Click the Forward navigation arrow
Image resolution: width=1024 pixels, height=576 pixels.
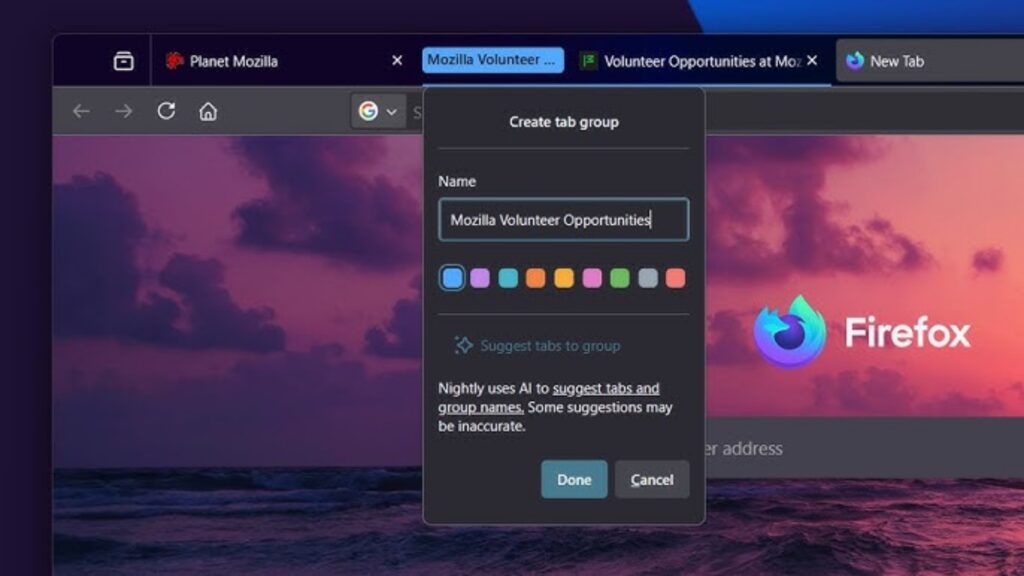[122, 111]
